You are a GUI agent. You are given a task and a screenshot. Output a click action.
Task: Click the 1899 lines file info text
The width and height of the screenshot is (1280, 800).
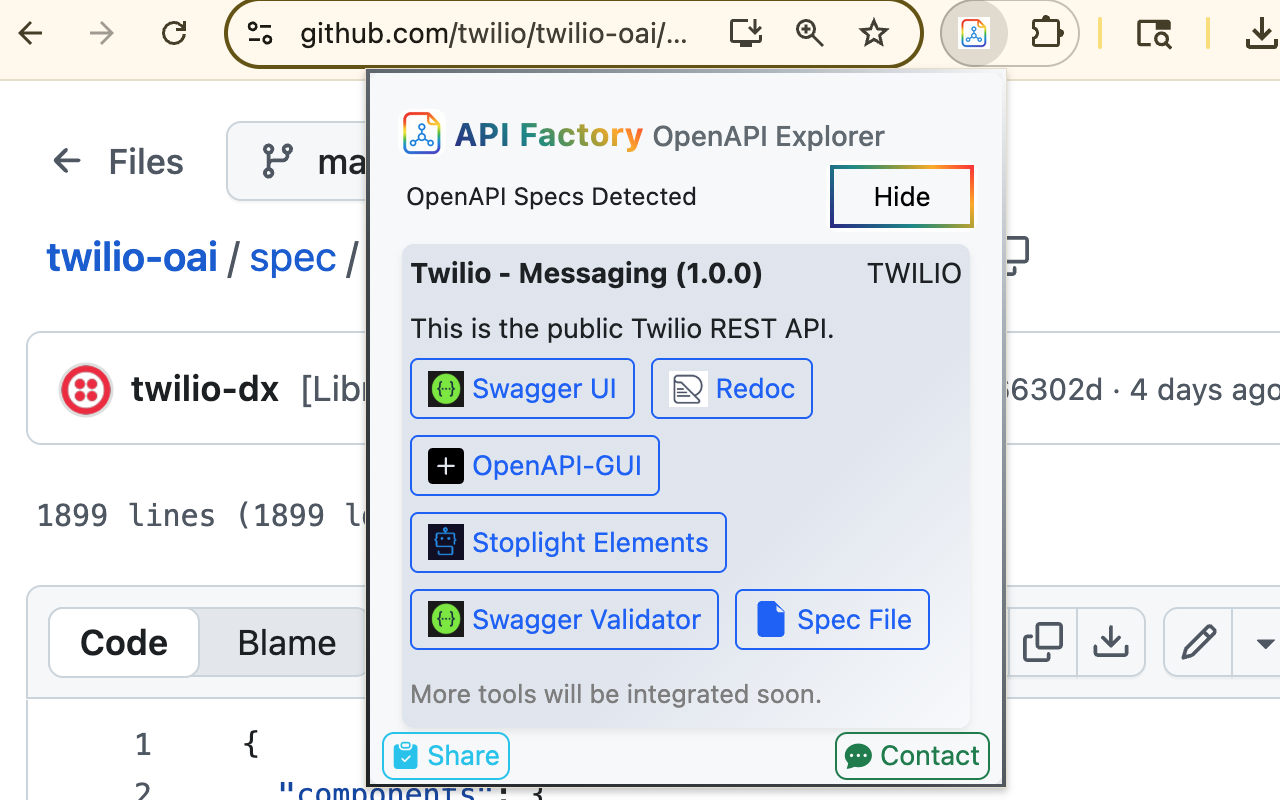click(202, 516)
